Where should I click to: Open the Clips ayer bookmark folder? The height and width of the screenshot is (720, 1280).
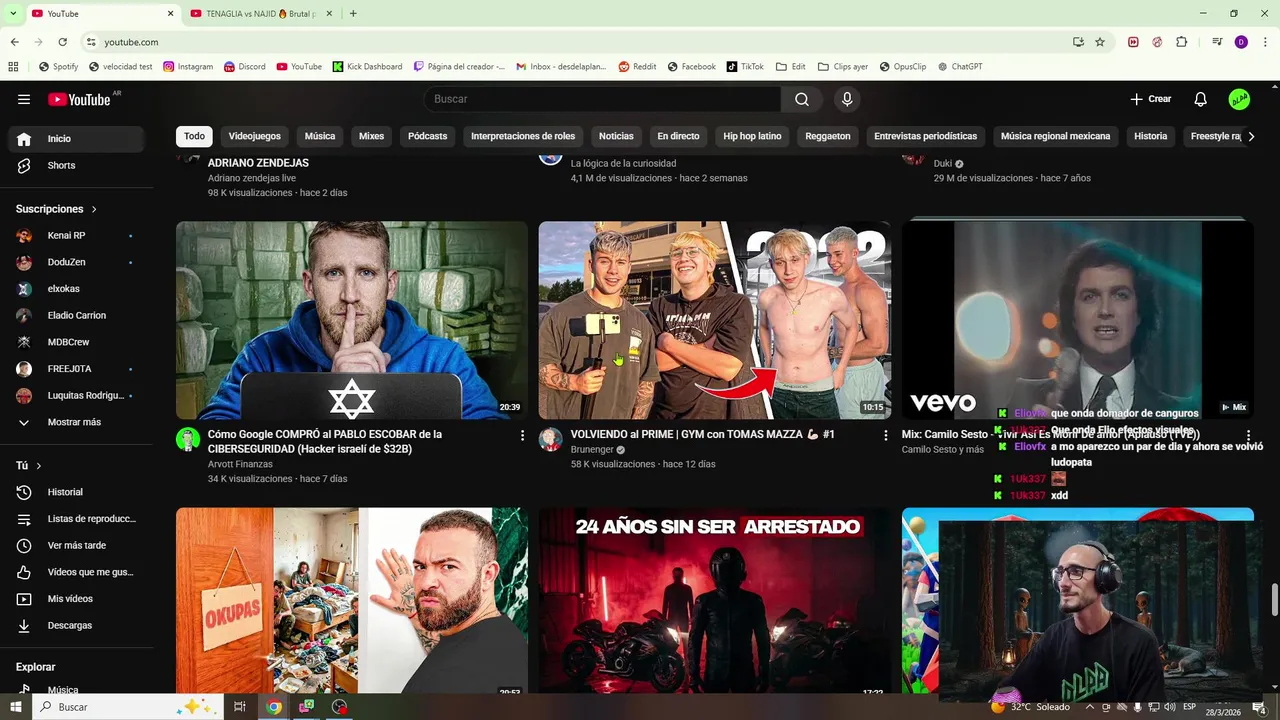pos(843,67)
